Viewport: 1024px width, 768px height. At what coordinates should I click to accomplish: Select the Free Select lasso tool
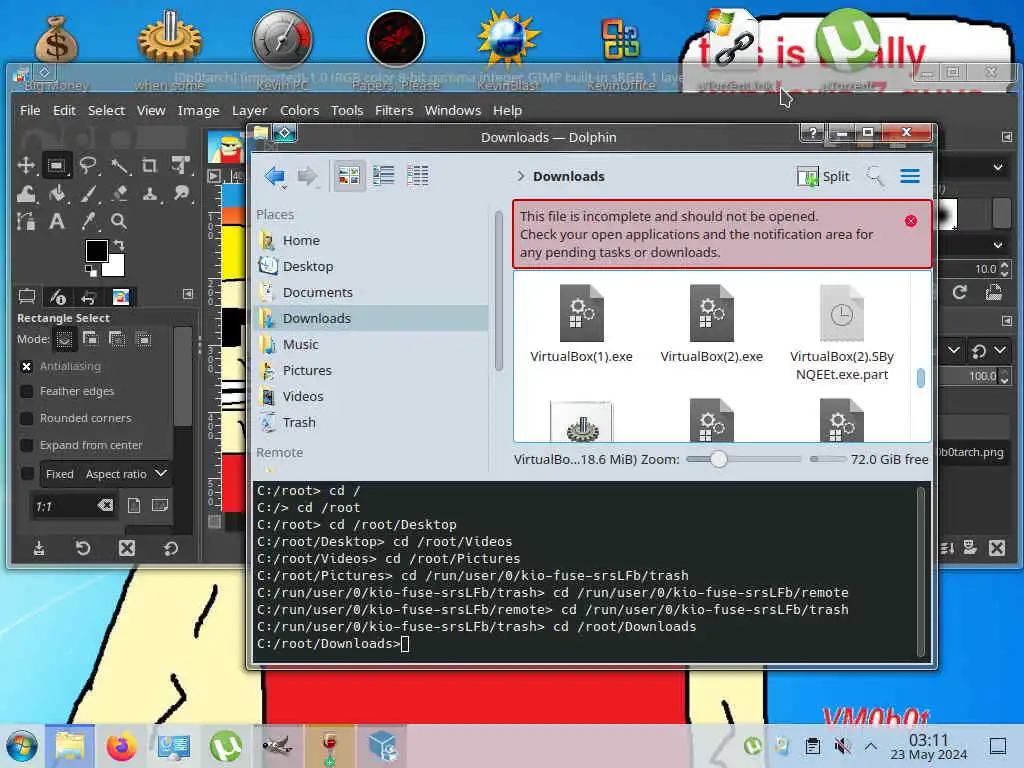(x=88, y=165)
